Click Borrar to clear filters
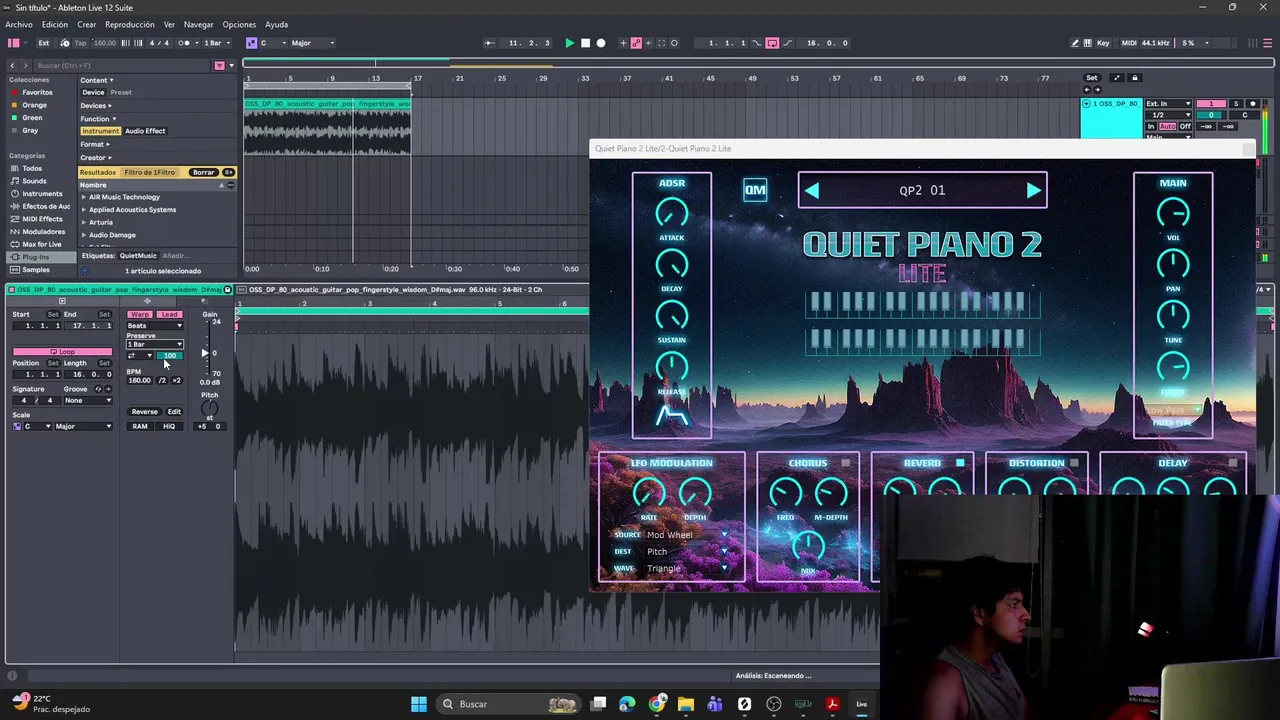Viewport: 1280px width, 720px height. pyautogui.click(x=204, y=172)
